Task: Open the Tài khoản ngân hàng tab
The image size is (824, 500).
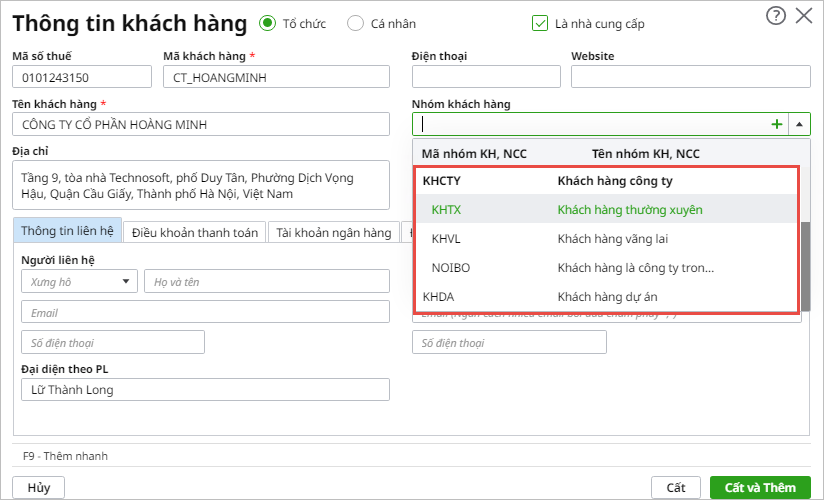Action: (334, 232)
